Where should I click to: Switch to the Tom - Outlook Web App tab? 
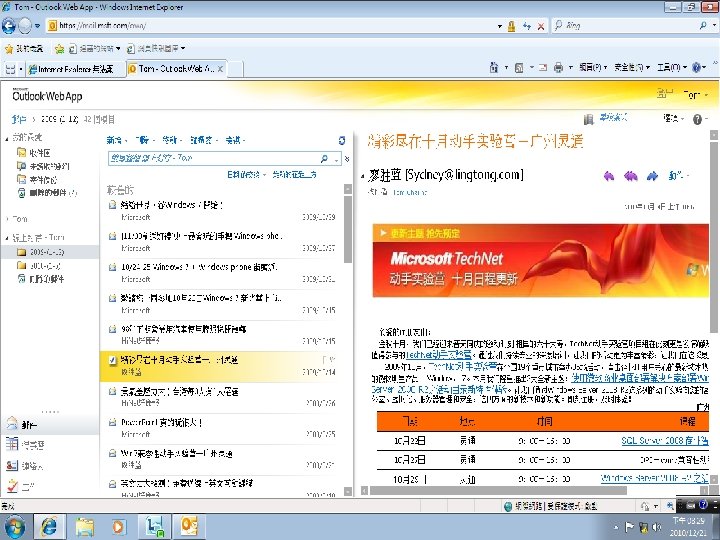pyautogui.click(x=171, y=69)
